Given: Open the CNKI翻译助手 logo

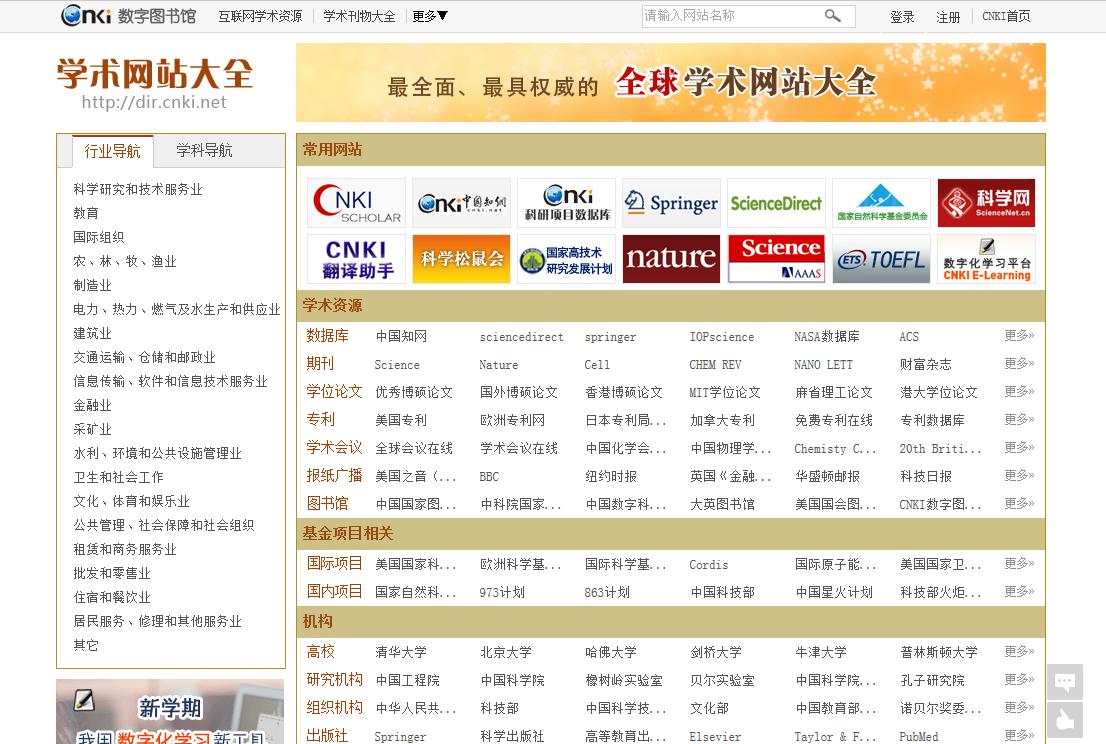Looking at the screenshot, I should click(x=356, y=259).
